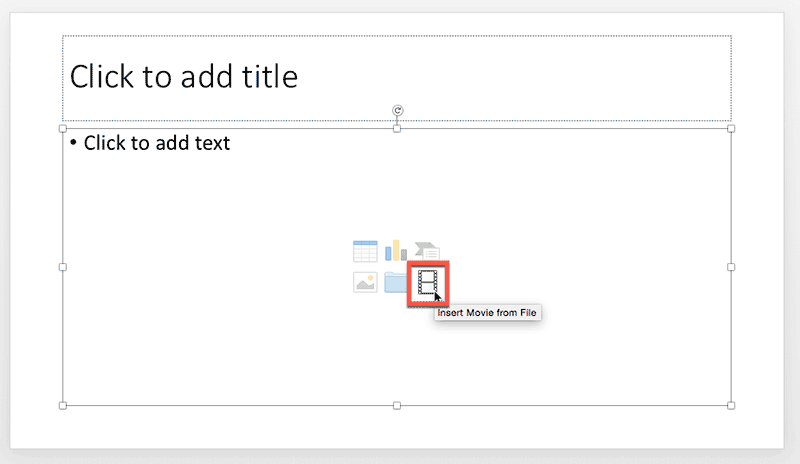Click the Insert Movie from File icon
The width and height of the screenshot is (800, 464).
(x=428, y=282)
